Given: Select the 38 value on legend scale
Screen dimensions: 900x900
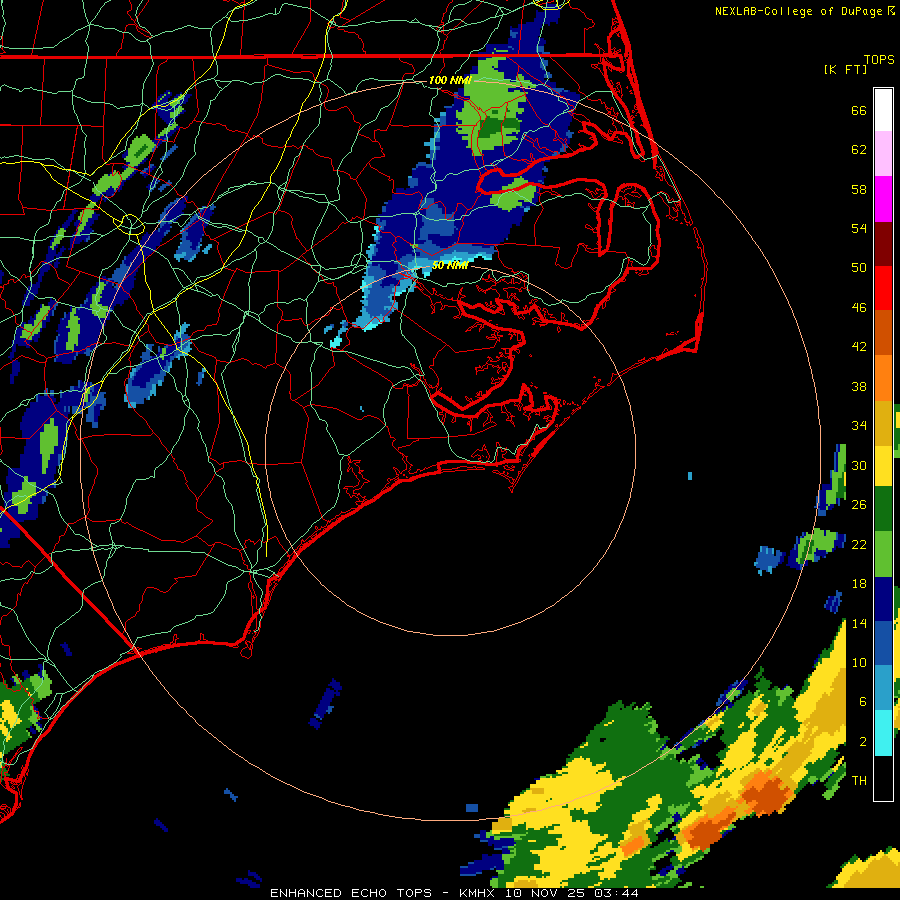Looking at the screenshot, I should (859, 386).
